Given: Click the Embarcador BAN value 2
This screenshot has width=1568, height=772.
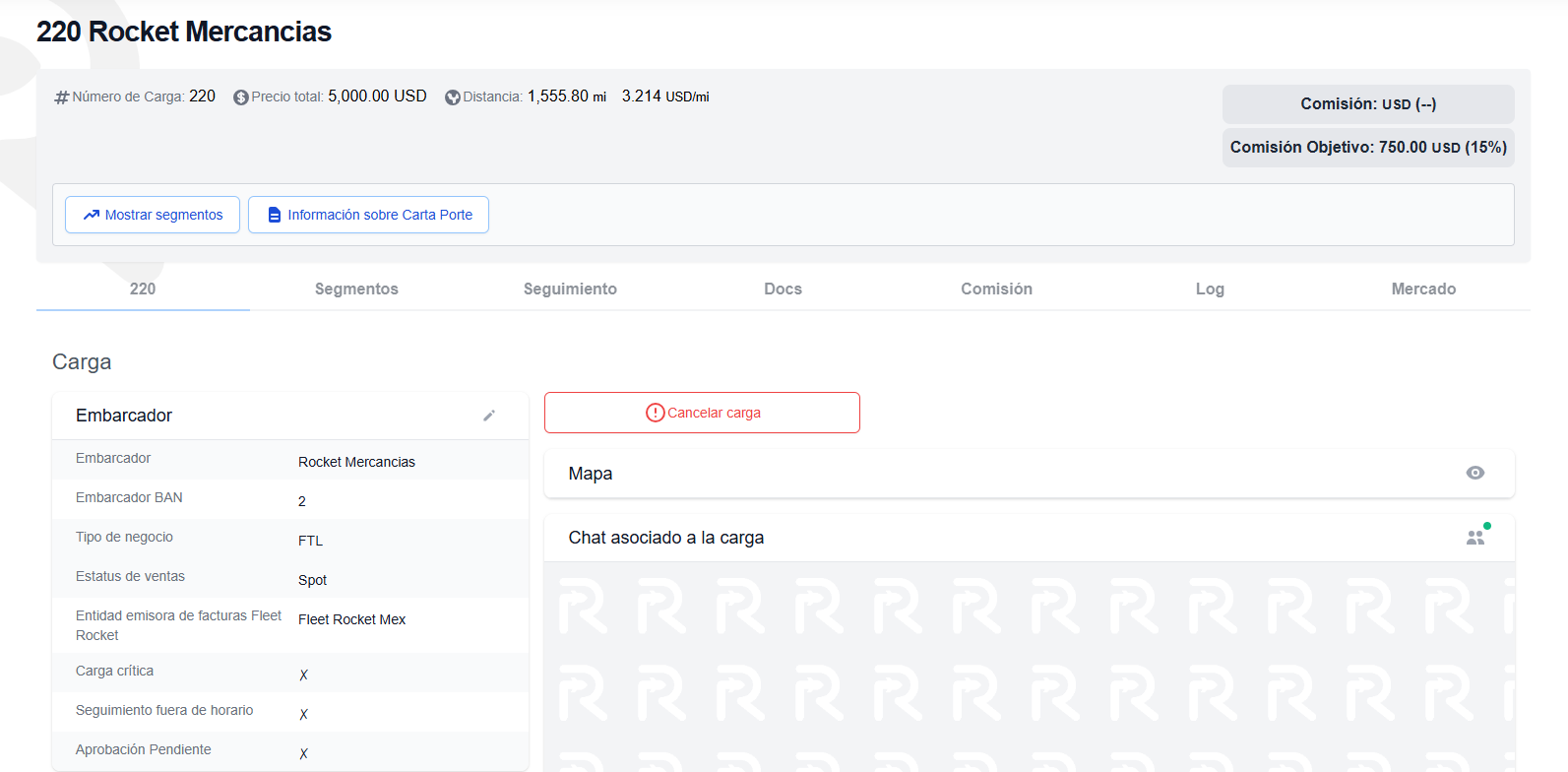Looking at the screenshot, I should pos(302,501).
